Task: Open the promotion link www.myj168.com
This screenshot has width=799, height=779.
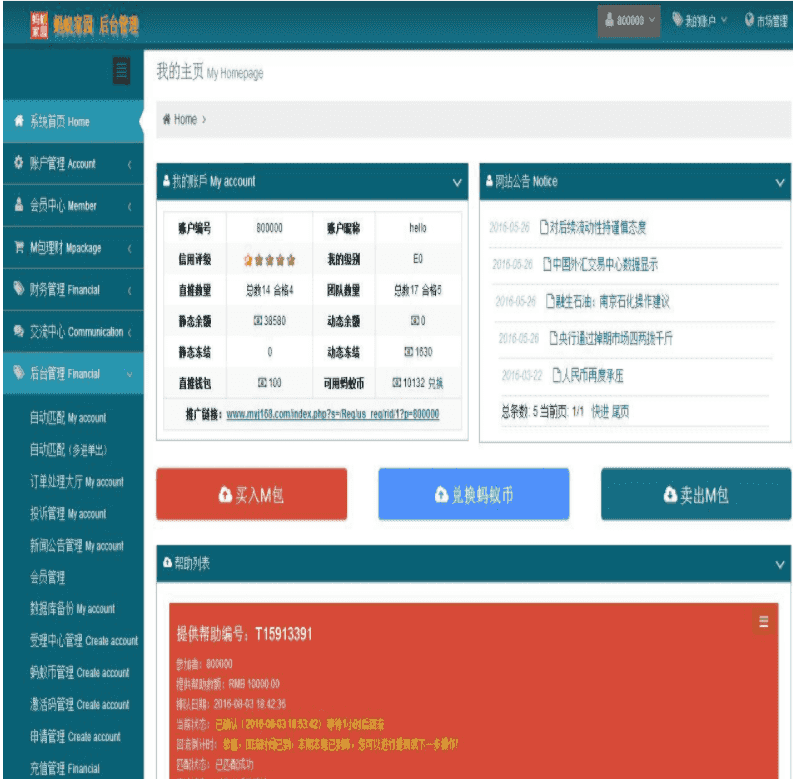Action: [333, 414]
